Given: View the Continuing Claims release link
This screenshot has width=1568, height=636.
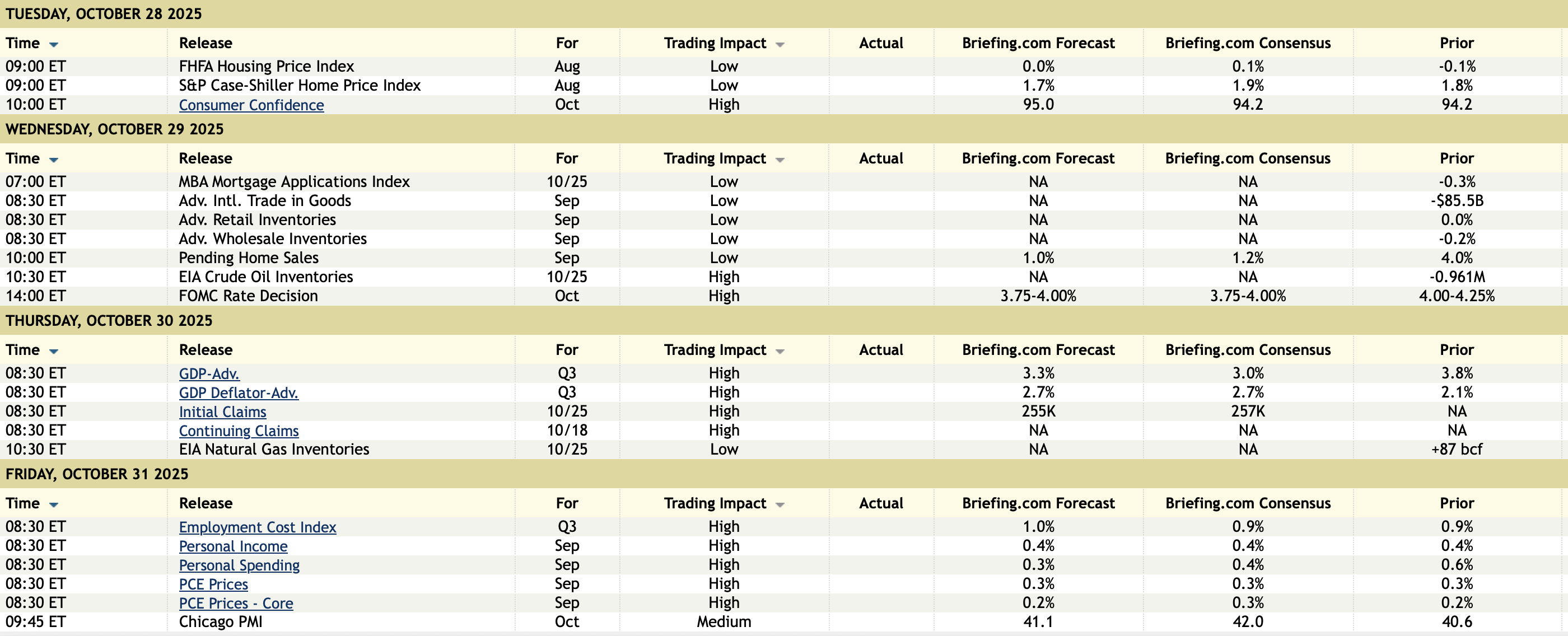Looking at the screenshot, I should 239,431.
